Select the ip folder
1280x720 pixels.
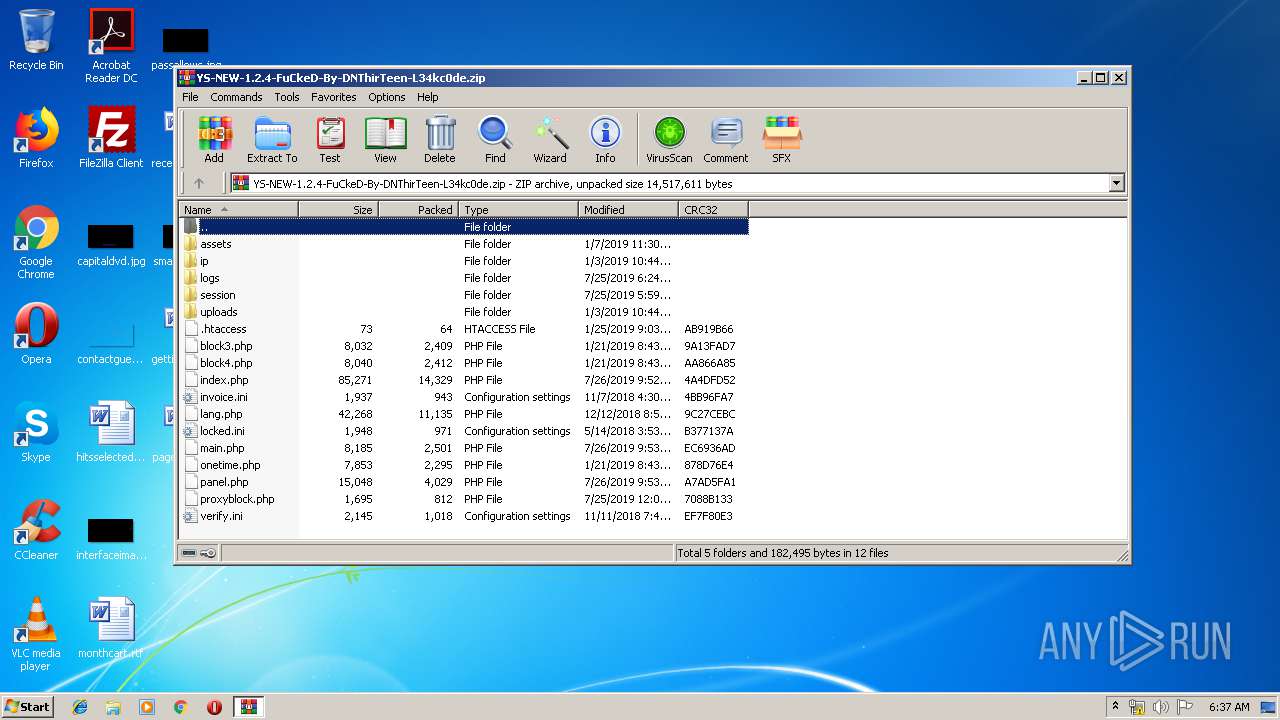(x=464, y=261)
